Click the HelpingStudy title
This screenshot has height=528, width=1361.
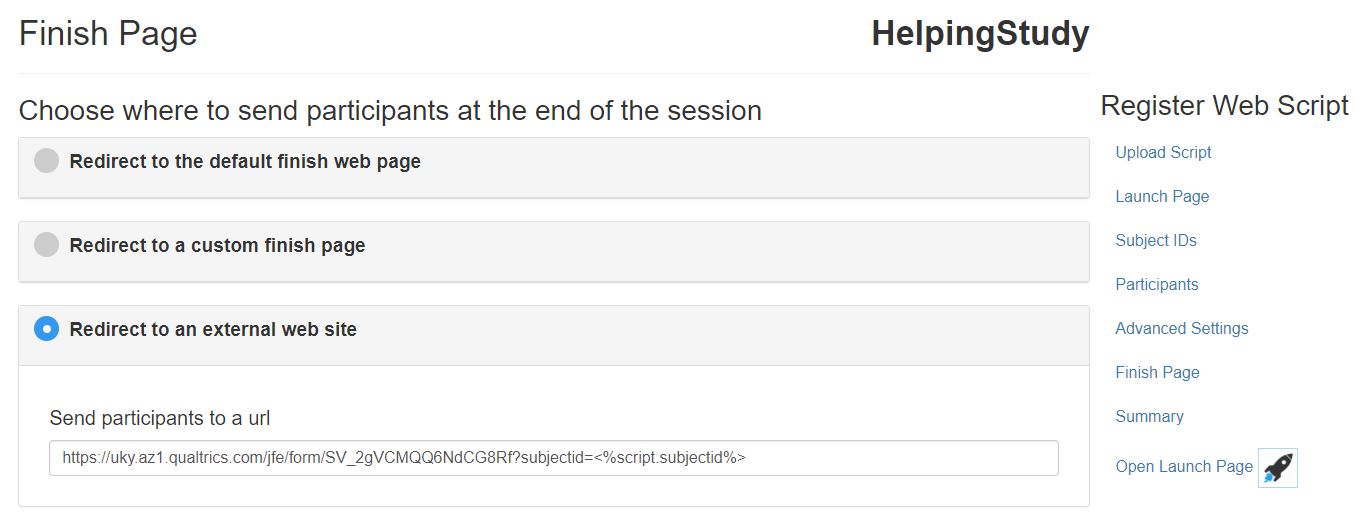click(x=980, y=34)
